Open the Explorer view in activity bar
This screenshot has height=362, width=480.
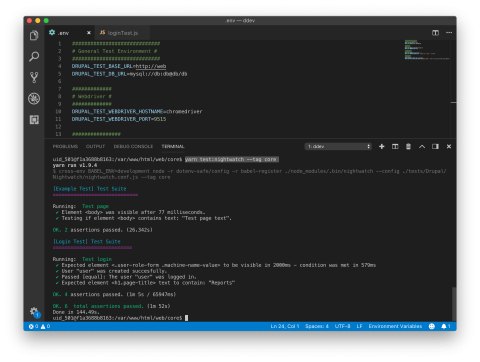pyautogui.click(x=34, y=35)
